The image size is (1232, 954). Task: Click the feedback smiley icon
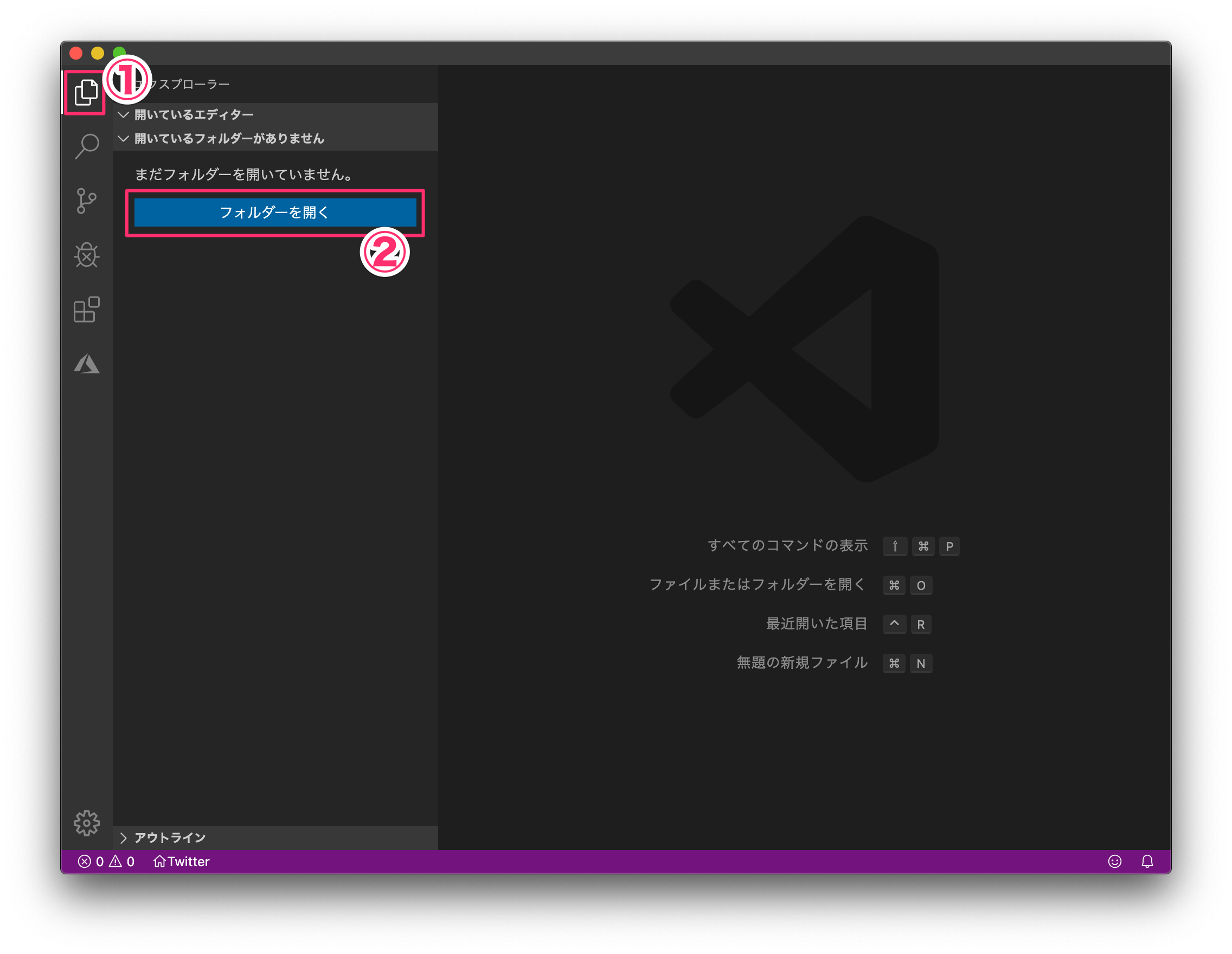point(1115,861)
